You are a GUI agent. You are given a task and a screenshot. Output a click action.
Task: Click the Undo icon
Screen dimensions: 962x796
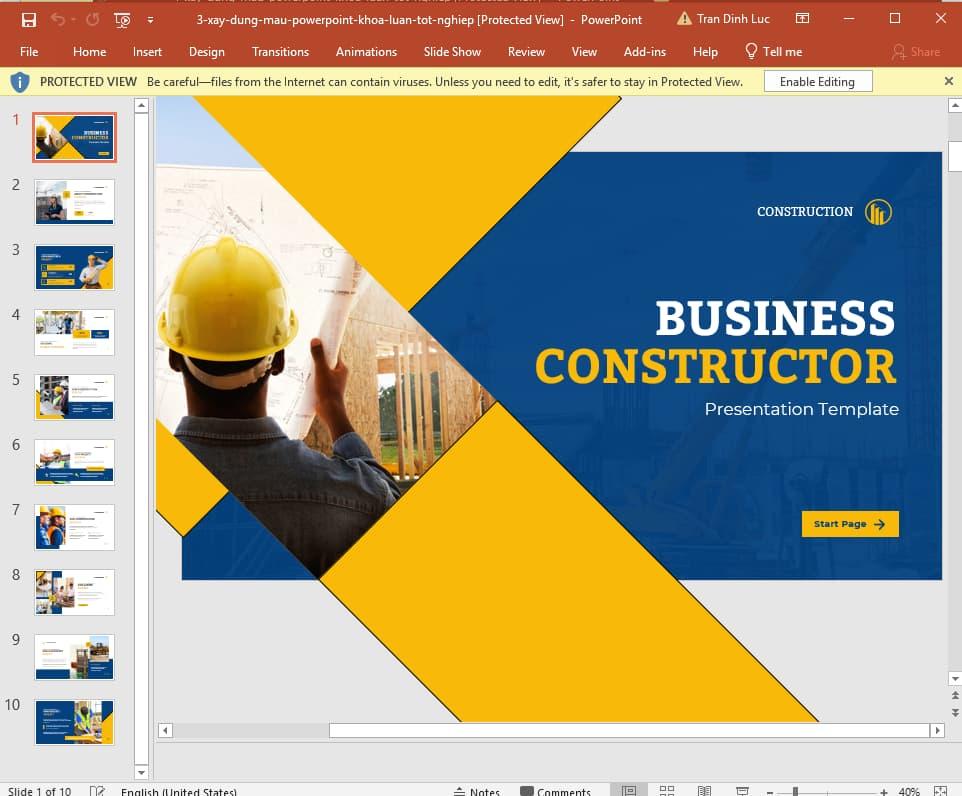(x=57, y=19)
